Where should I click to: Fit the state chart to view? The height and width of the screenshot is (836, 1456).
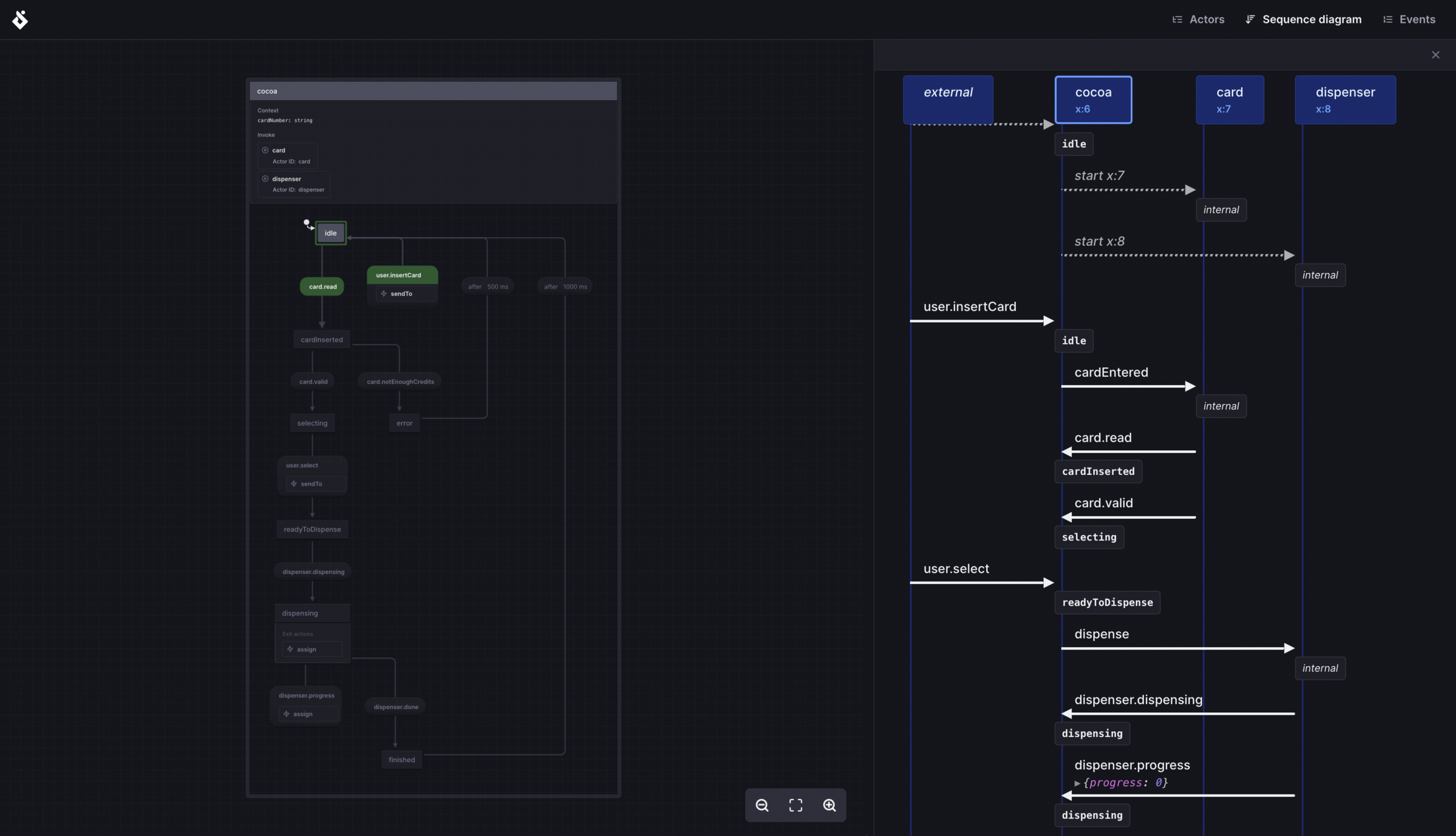coord(795,805)
